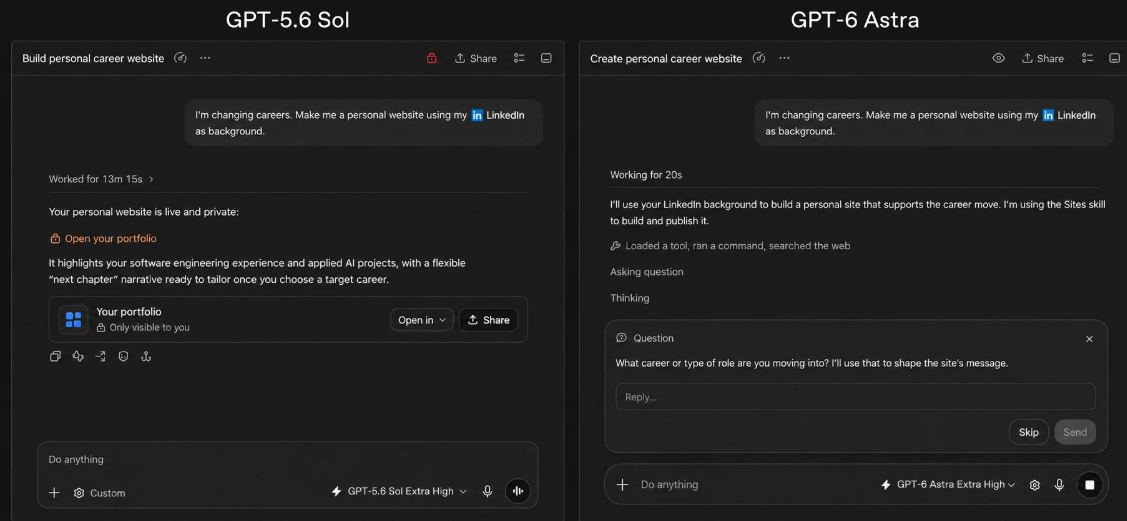Open the 'GPT-5.6 Sol Extra High' model dropdown

pos(399,492)
